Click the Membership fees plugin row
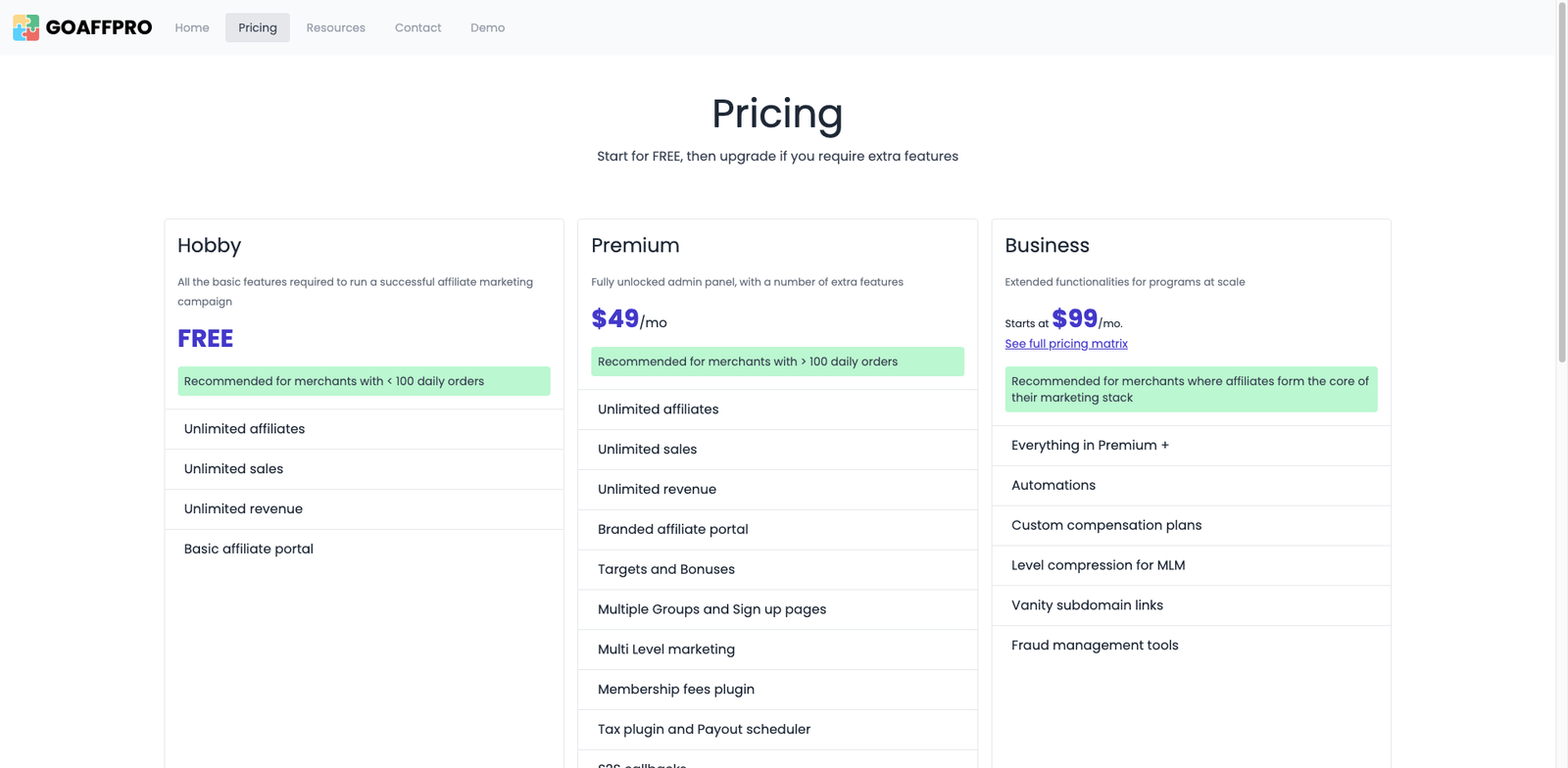The image size is (1568, 768). (777, 690)
